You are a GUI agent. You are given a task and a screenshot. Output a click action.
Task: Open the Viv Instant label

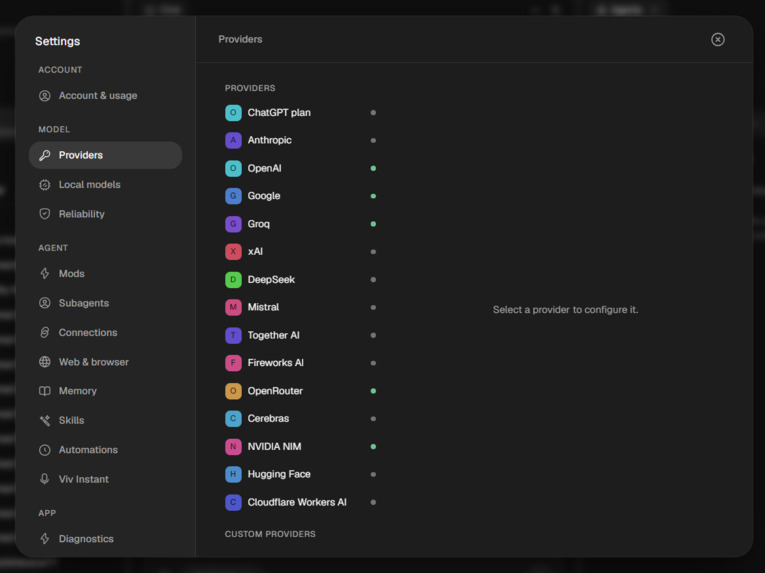pos(84,479)
